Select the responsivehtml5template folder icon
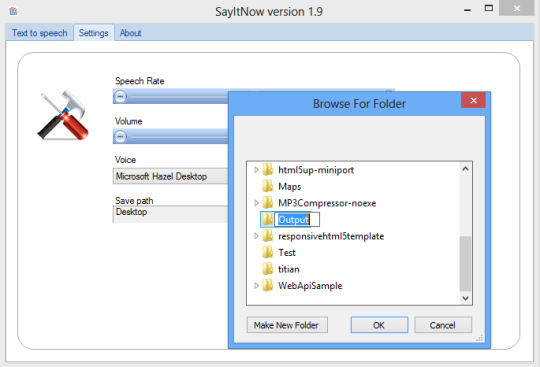 coord(268,236)
